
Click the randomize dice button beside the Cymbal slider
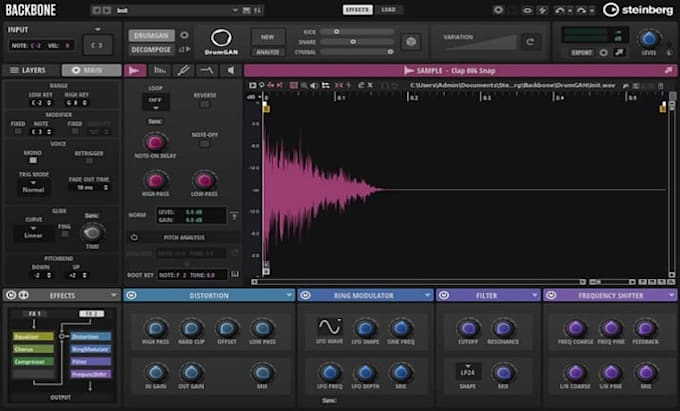pos(411,42)
